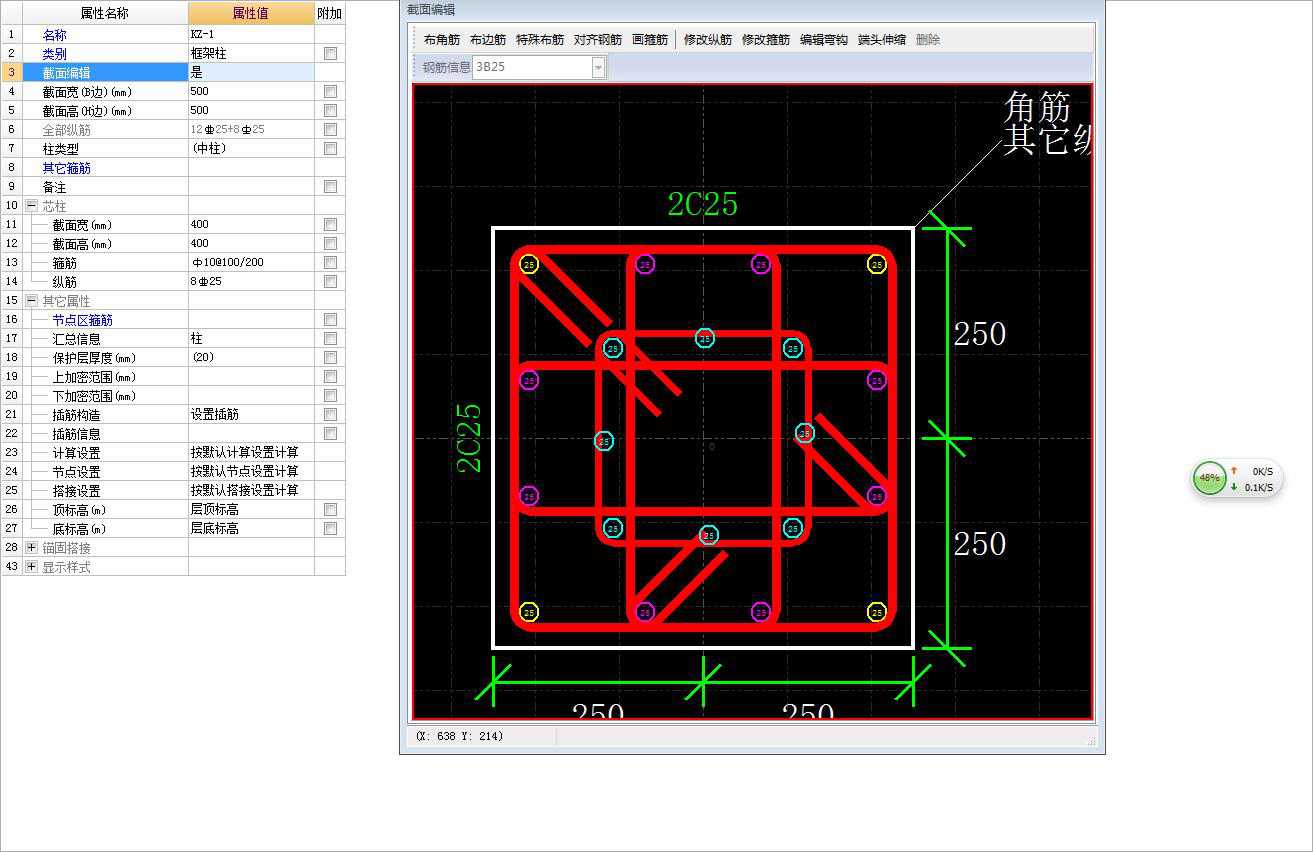Viewport: 1313px width, 852px height.
Task: Click the 全部纵筋 value 12⌀25+8⌀25
Action: (x=251, y=129)
